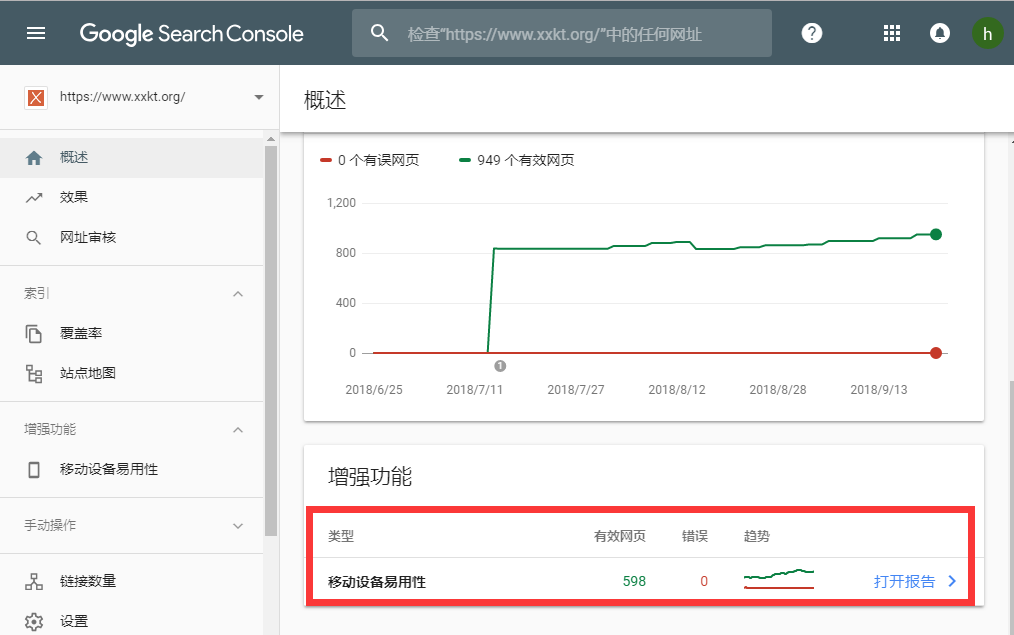Open the account avatar 'h'
This screenshot has width=1014, height=635.
point(987,33)
